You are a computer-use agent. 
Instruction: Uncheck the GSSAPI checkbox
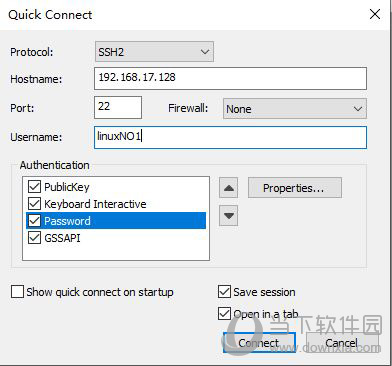[x=34, y=238]
